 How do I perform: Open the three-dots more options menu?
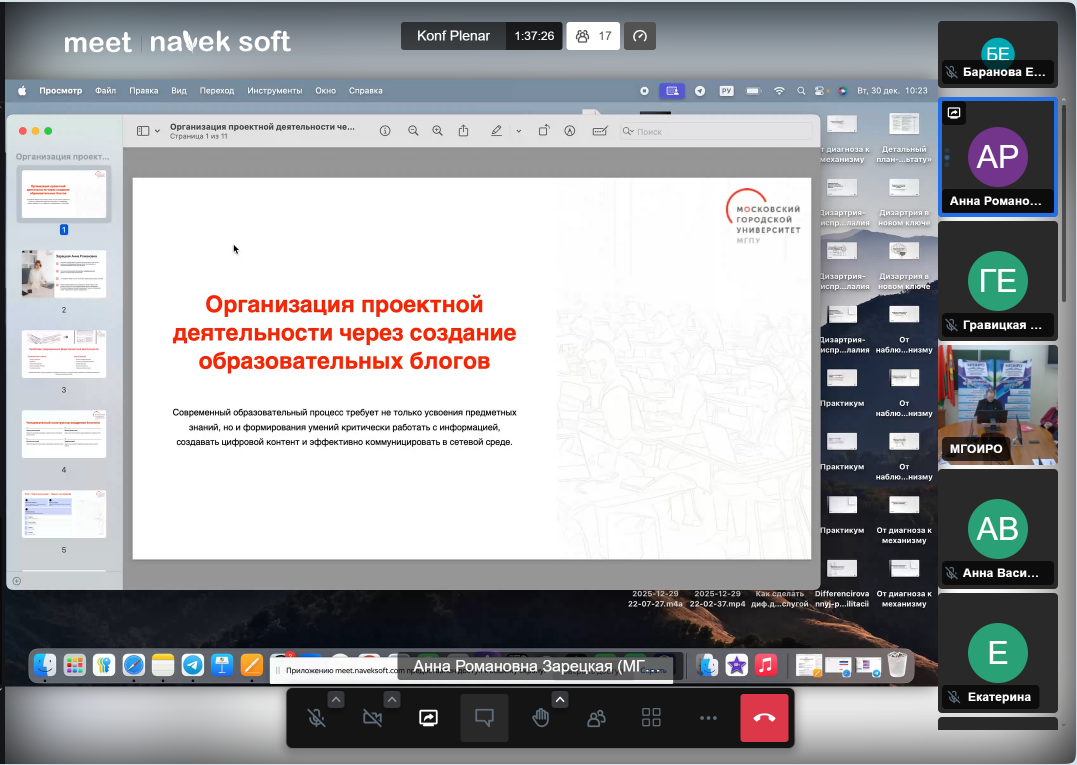[x=708, y=718]
